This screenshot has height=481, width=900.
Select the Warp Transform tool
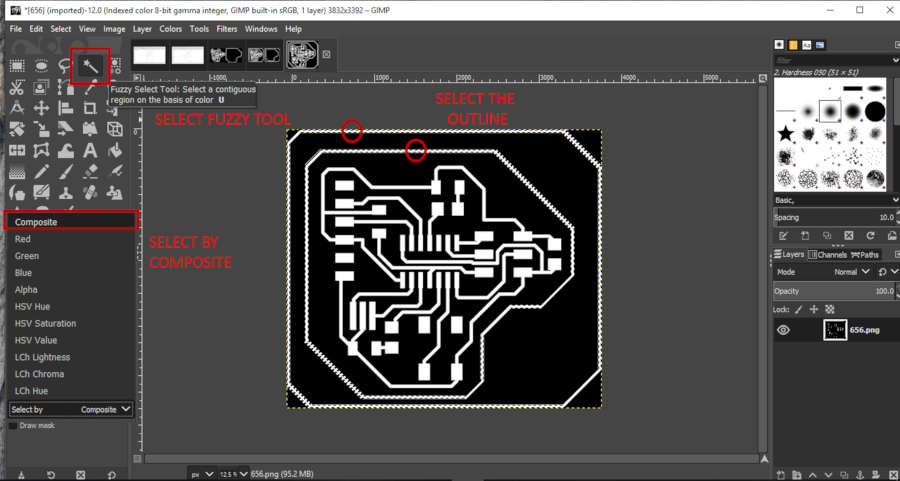[65, 151]
